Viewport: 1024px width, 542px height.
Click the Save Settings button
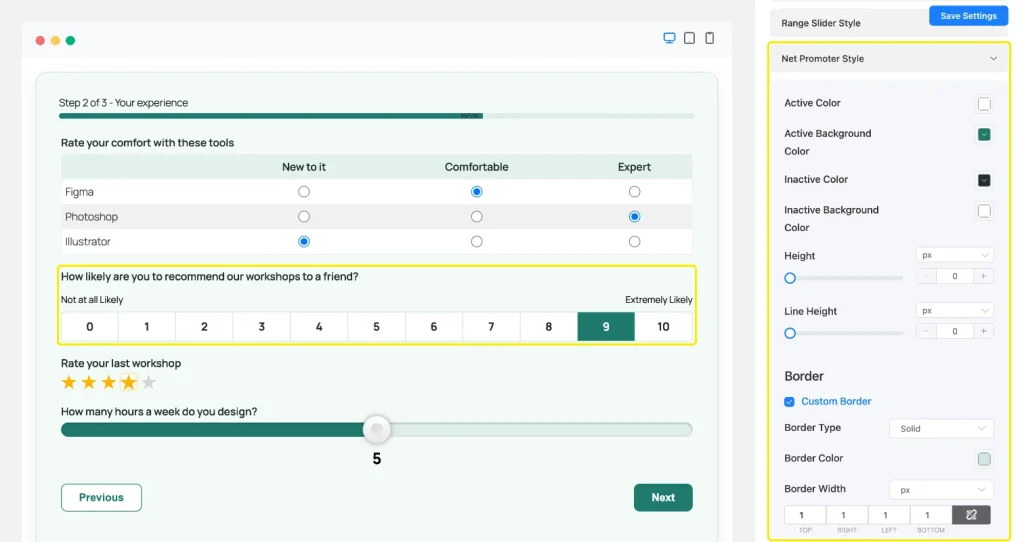tap(968, 16)
